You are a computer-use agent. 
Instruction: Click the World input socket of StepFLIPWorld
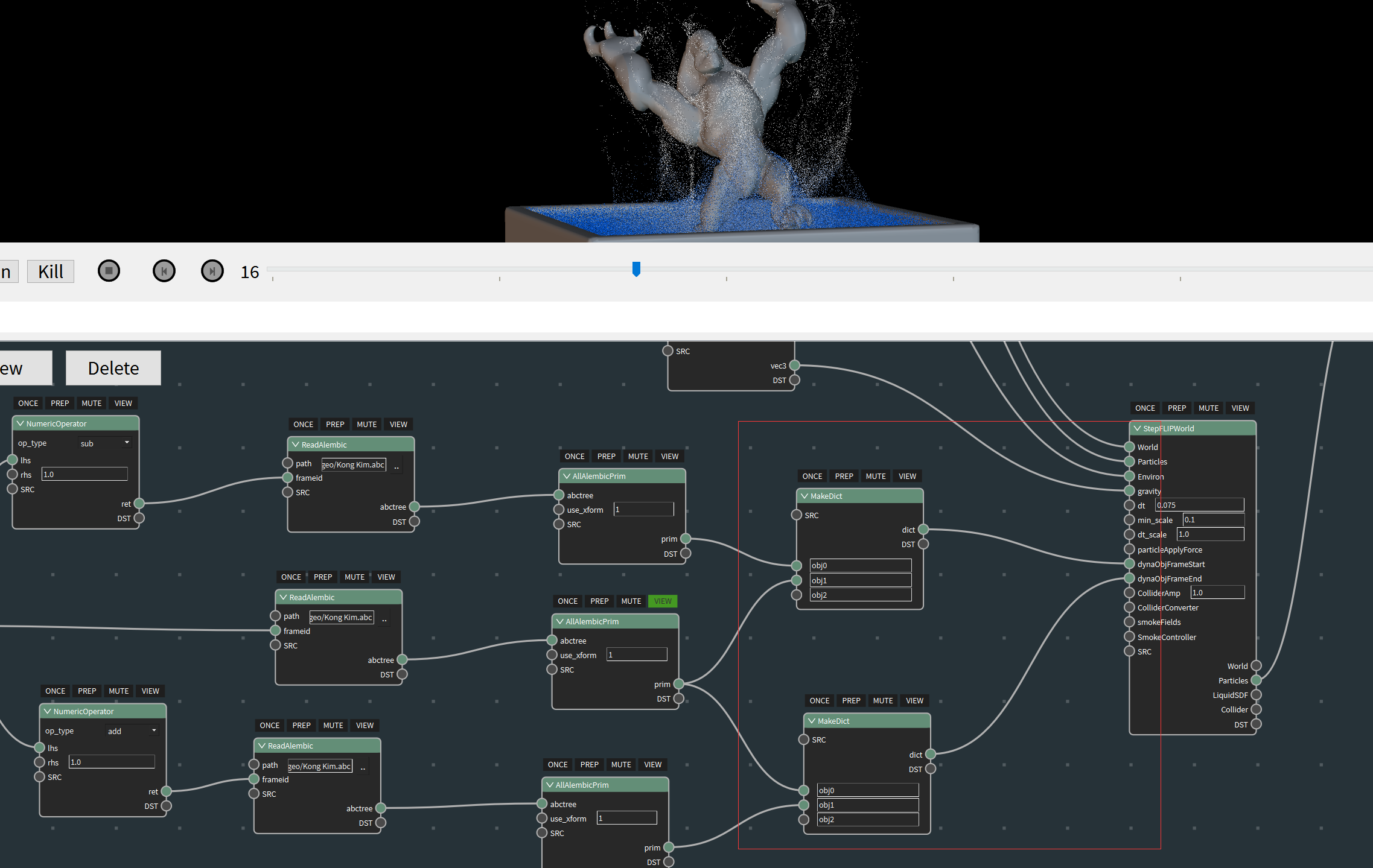coord(1129,447)
